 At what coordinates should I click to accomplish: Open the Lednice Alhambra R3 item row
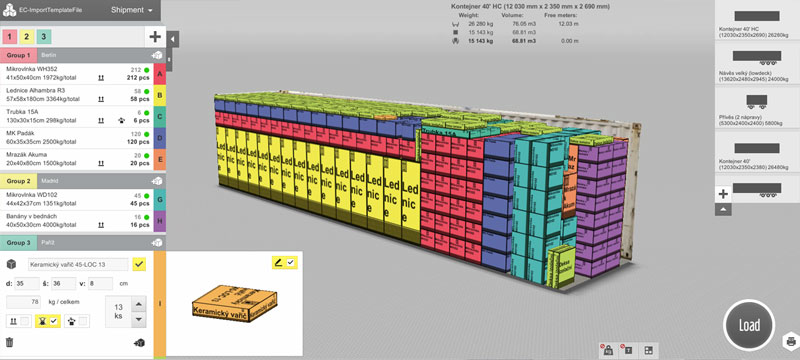[77, 95]
